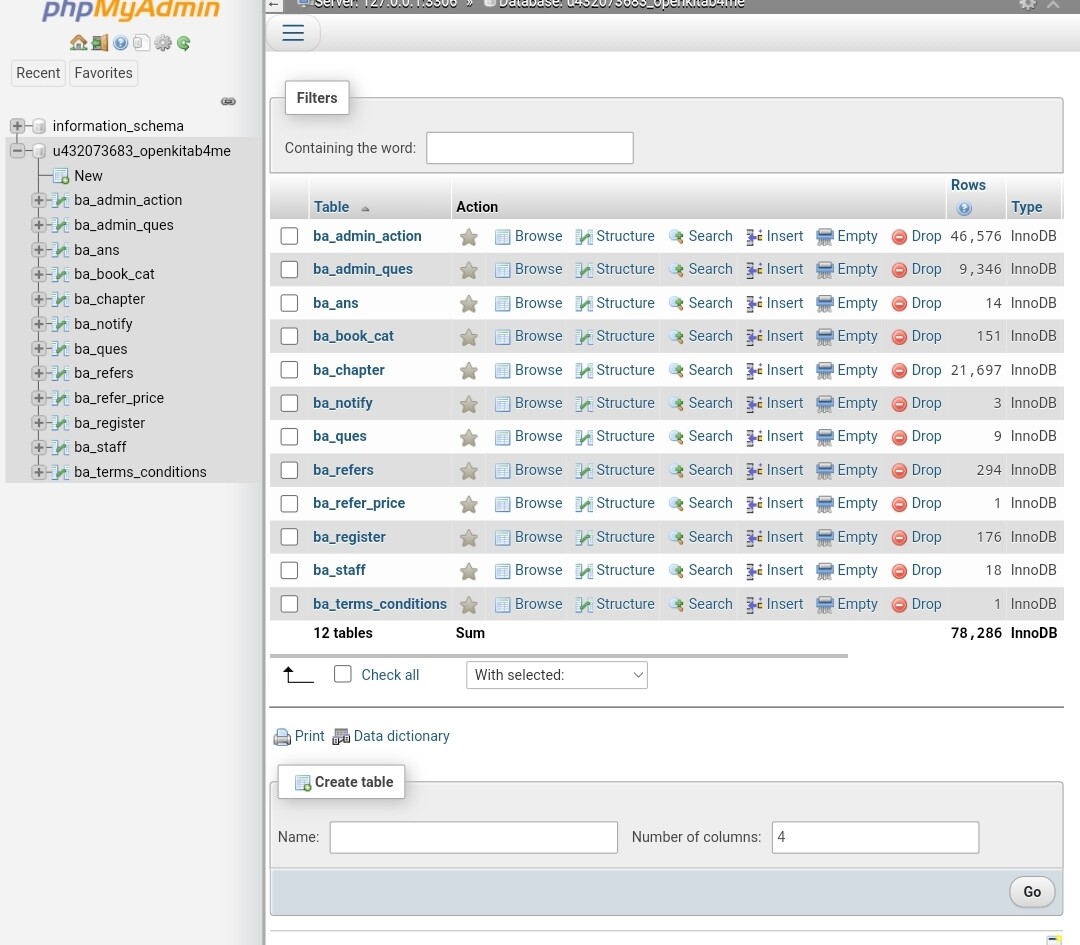Viewport: 1080px width, 945px height.
Task: Click the Rows help question mark icon
Action: [964, 208]
